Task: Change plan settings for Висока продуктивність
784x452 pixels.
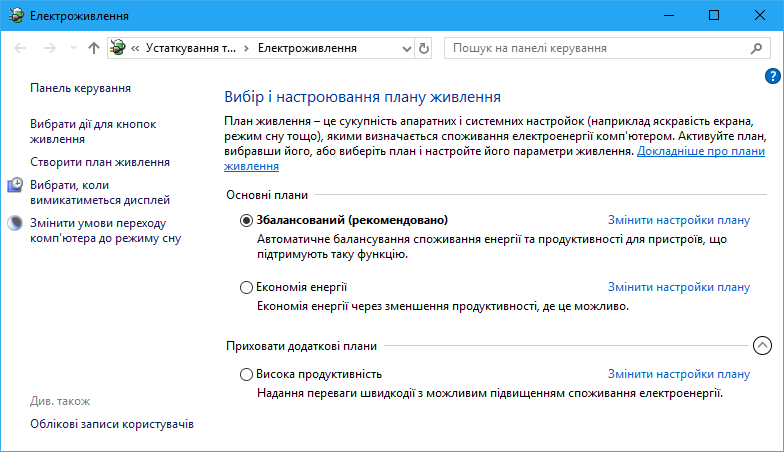Action: (679, 374)
